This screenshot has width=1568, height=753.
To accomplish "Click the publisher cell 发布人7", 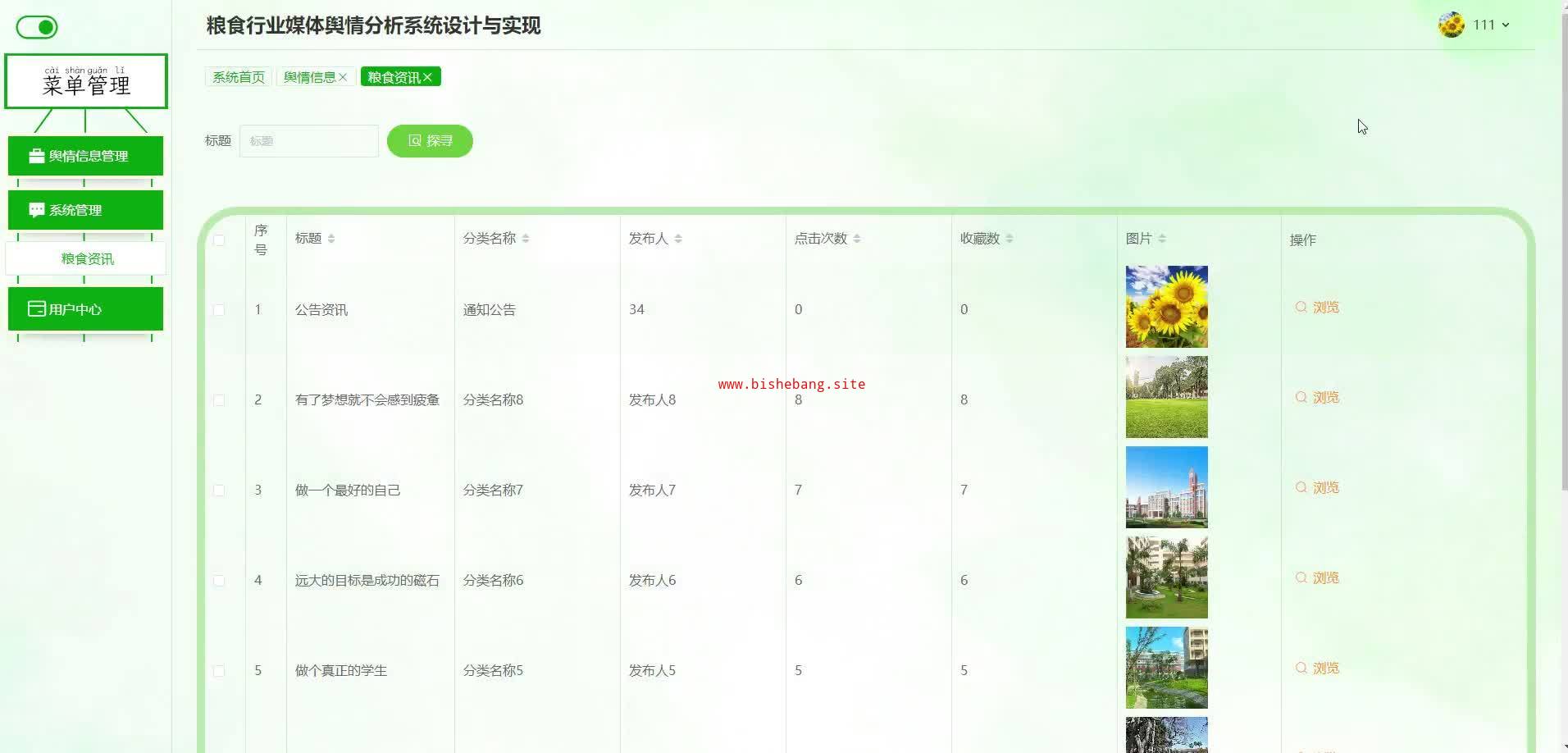I will point(652,491).
